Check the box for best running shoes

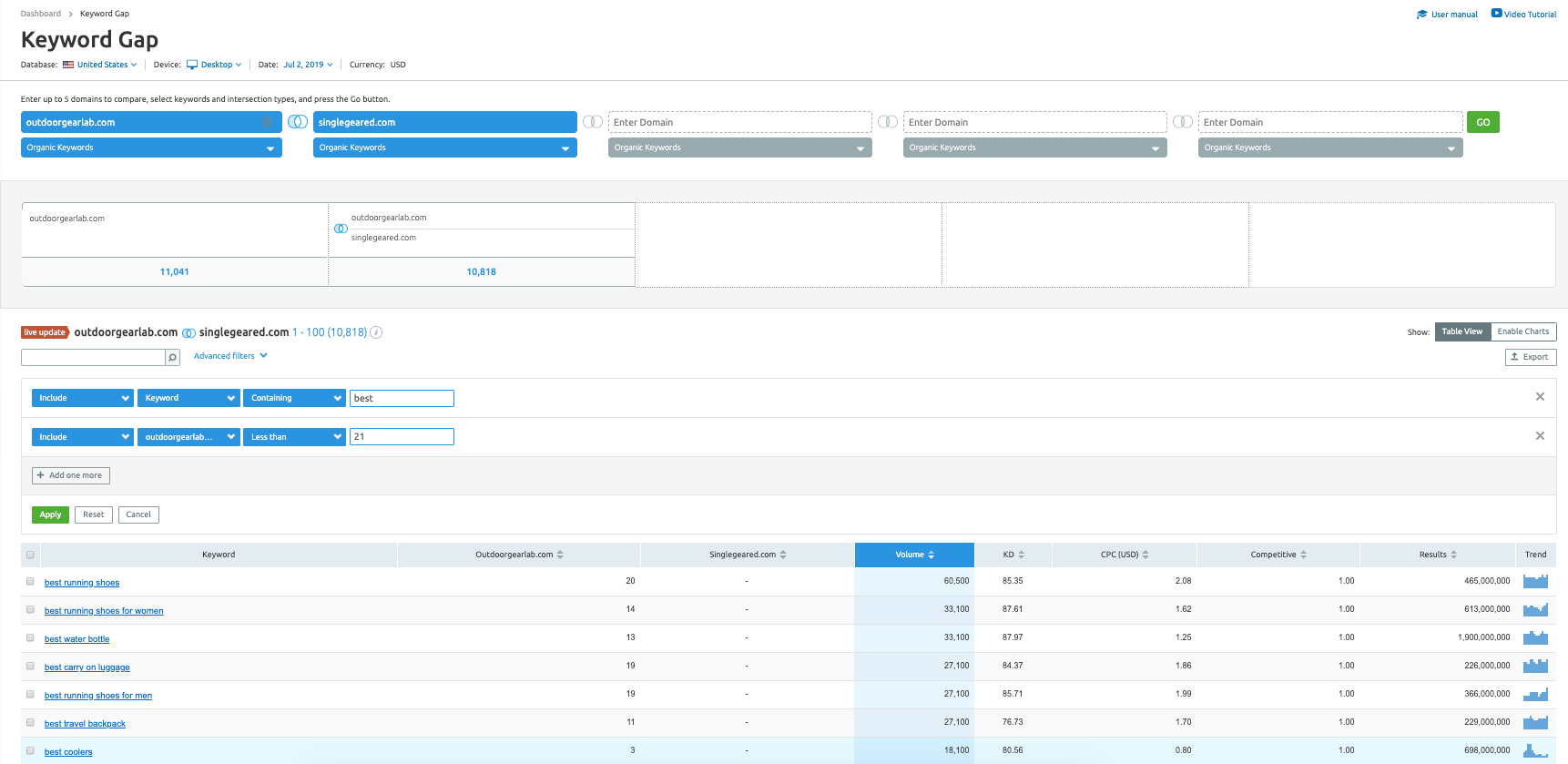point(30,581)
